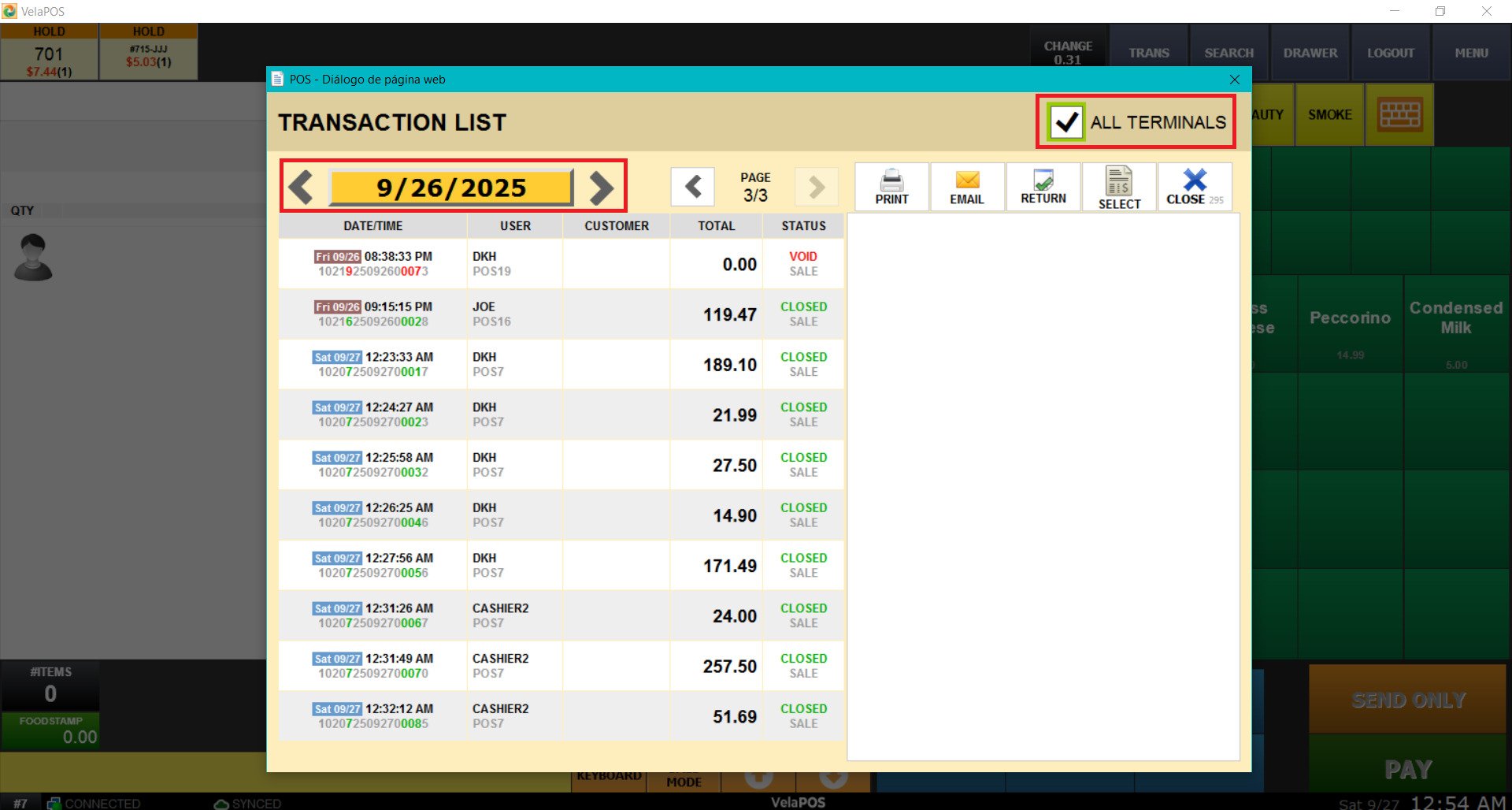Click the blue X CLOSE icon

pos(1194,180)
